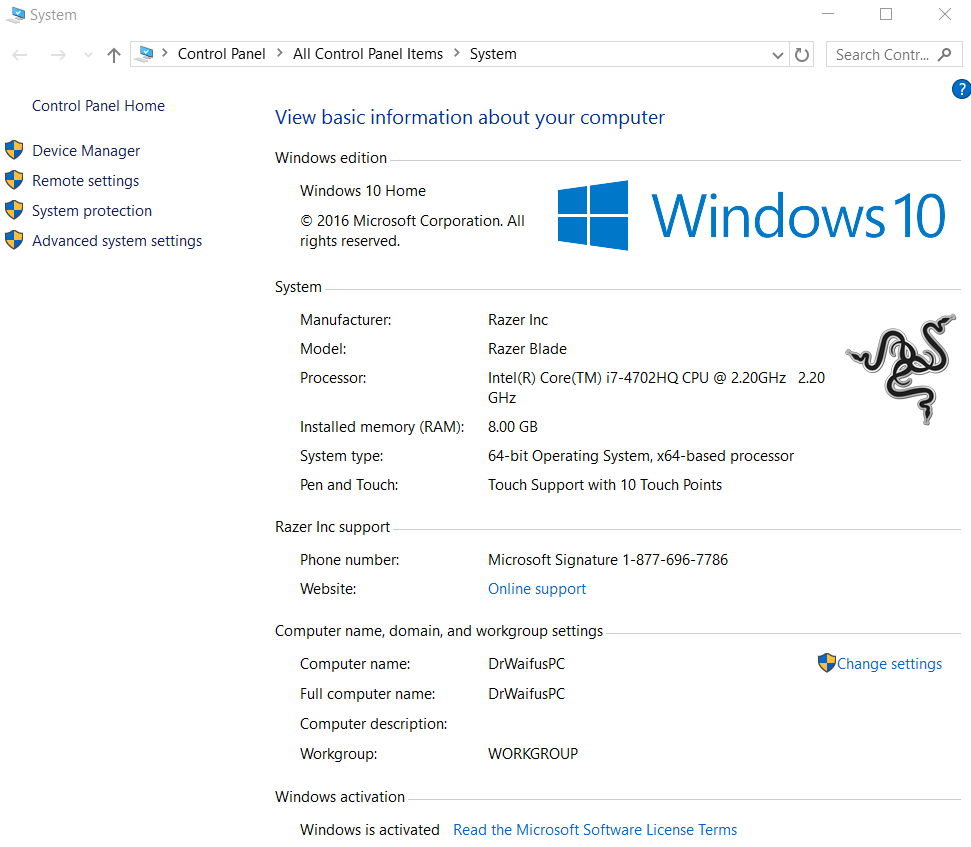Click the 'Windows is activated' status text
This screenshot has height=847, width=971.
coord(370,830)
